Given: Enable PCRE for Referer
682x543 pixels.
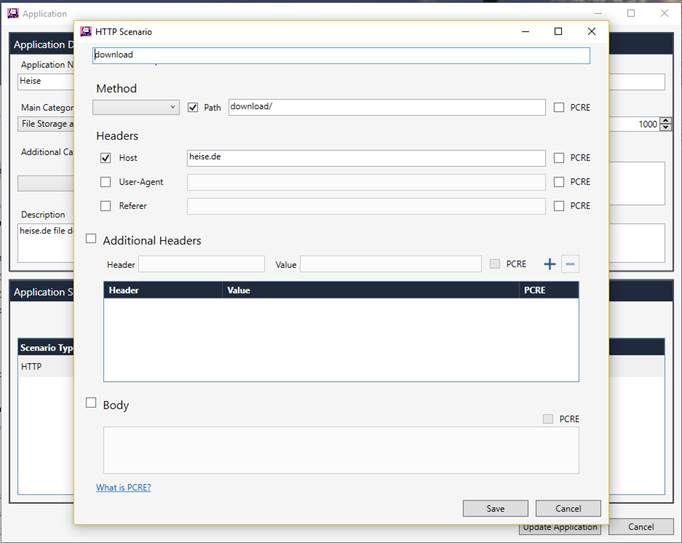Looking at the screenshot, I should tap(559, 206).
